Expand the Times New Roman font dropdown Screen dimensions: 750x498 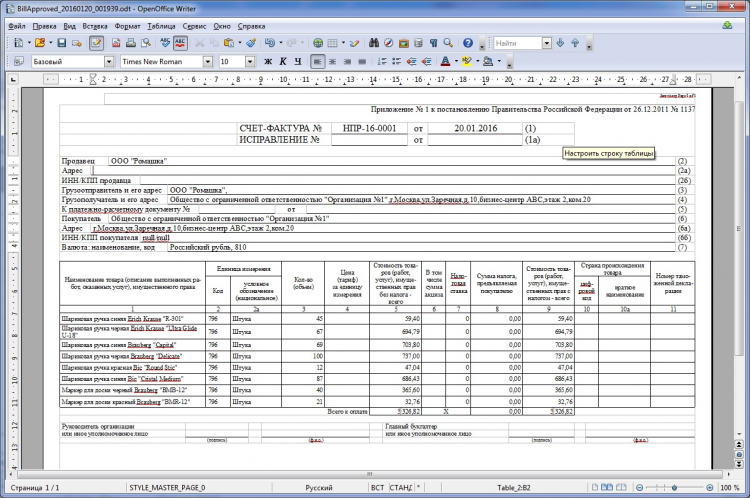(x=208, y=62)
